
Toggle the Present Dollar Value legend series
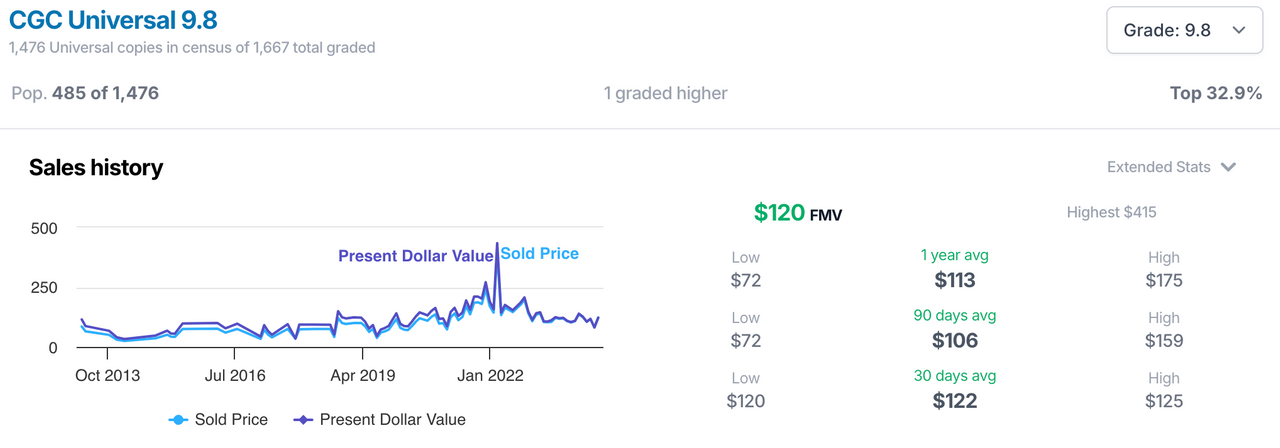pyautogui.click(x=379, y=420)
